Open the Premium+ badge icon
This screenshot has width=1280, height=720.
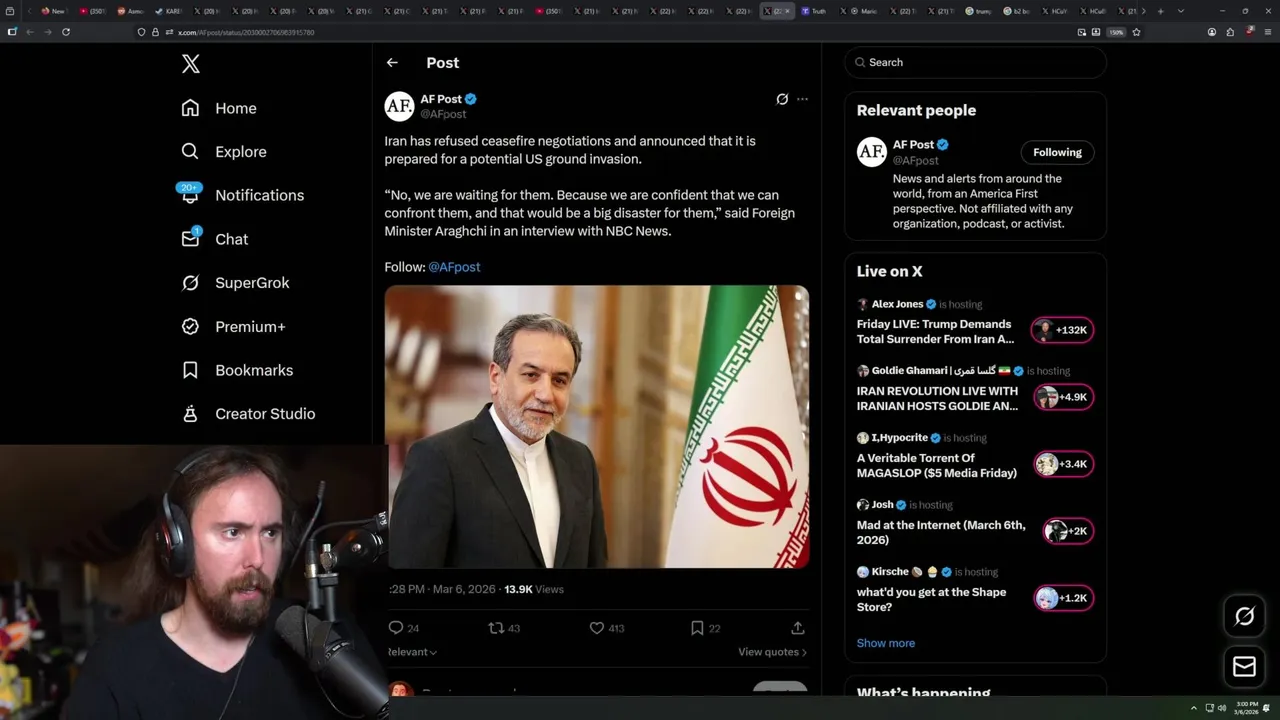click(x=190, y=326)
